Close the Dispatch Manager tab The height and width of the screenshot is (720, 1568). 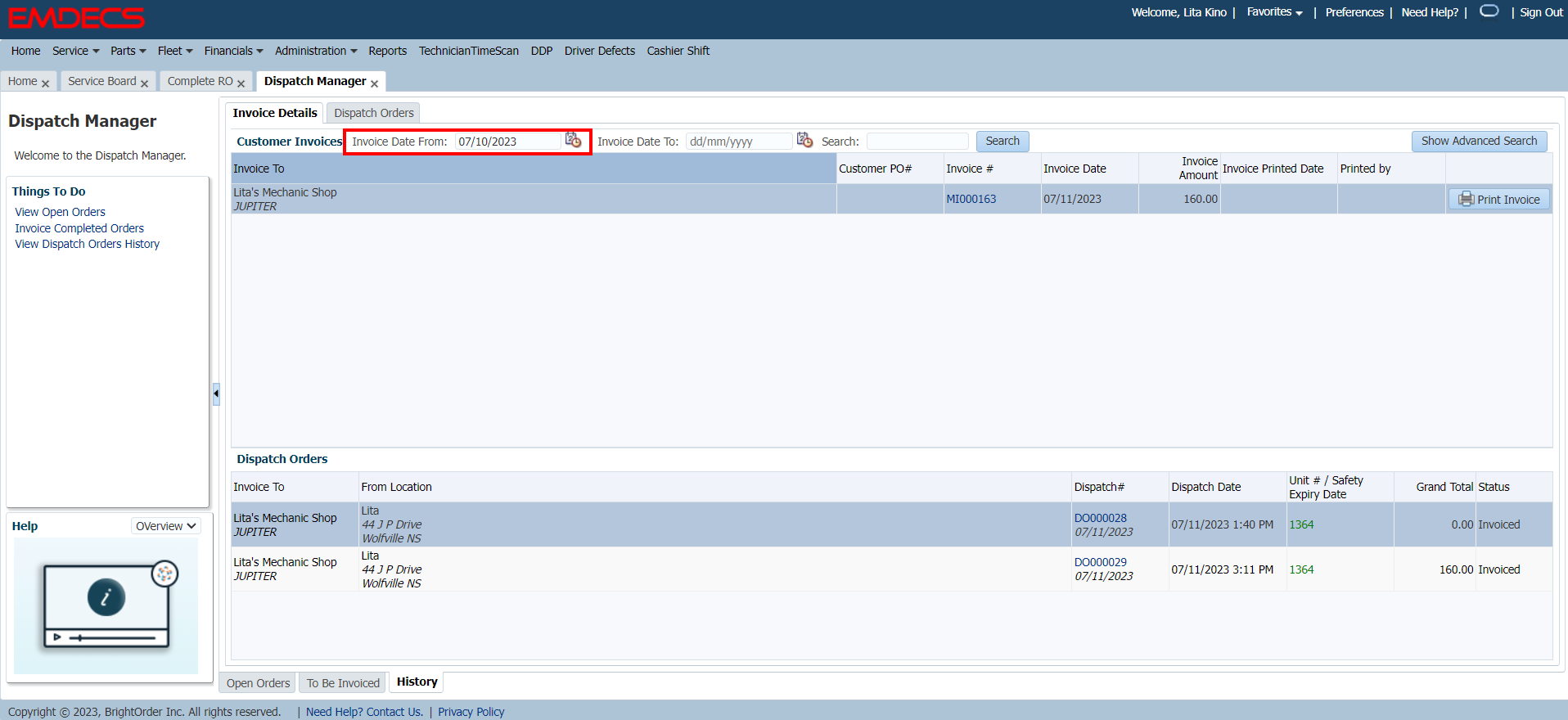pos(374,83)
